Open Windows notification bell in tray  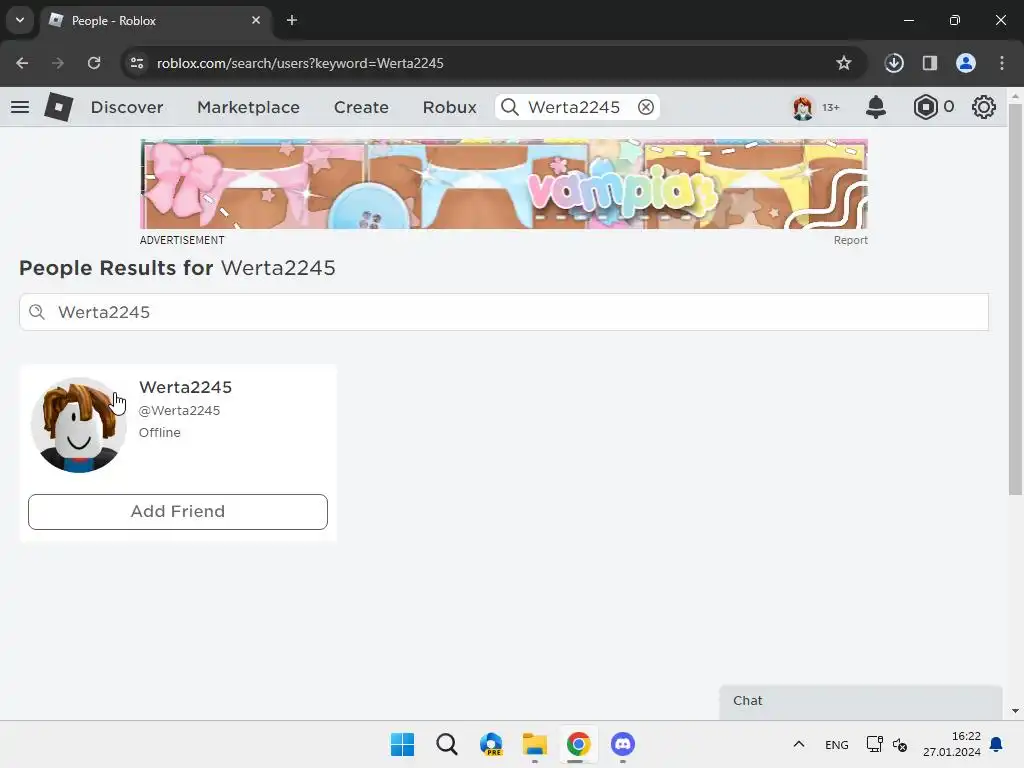[x=996, y=744]
